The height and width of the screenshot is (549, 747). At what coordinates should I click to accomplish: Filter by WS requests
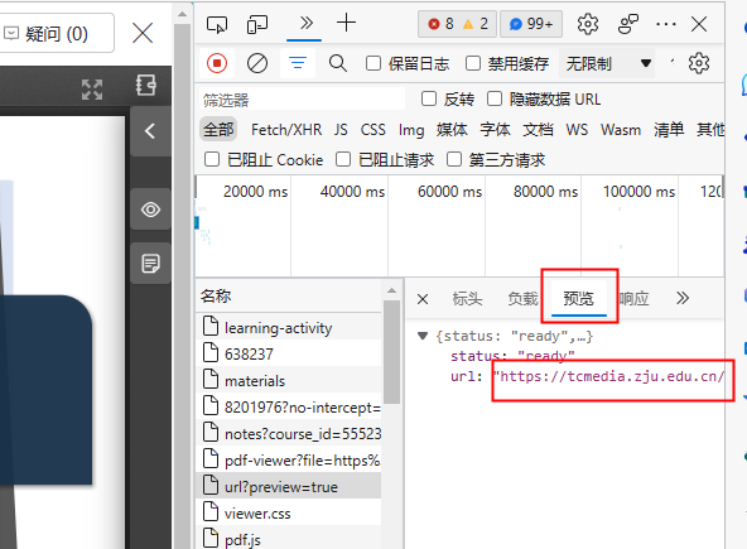577,130
